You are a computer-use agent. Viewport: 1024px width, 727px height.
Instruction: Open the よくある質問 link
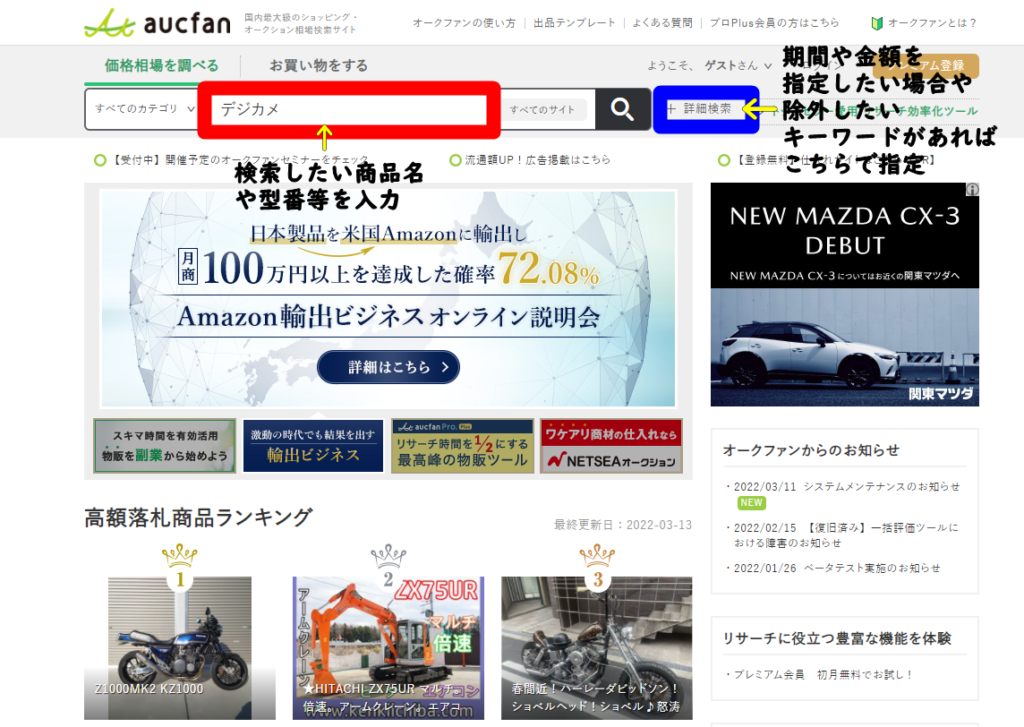point(662,23)
